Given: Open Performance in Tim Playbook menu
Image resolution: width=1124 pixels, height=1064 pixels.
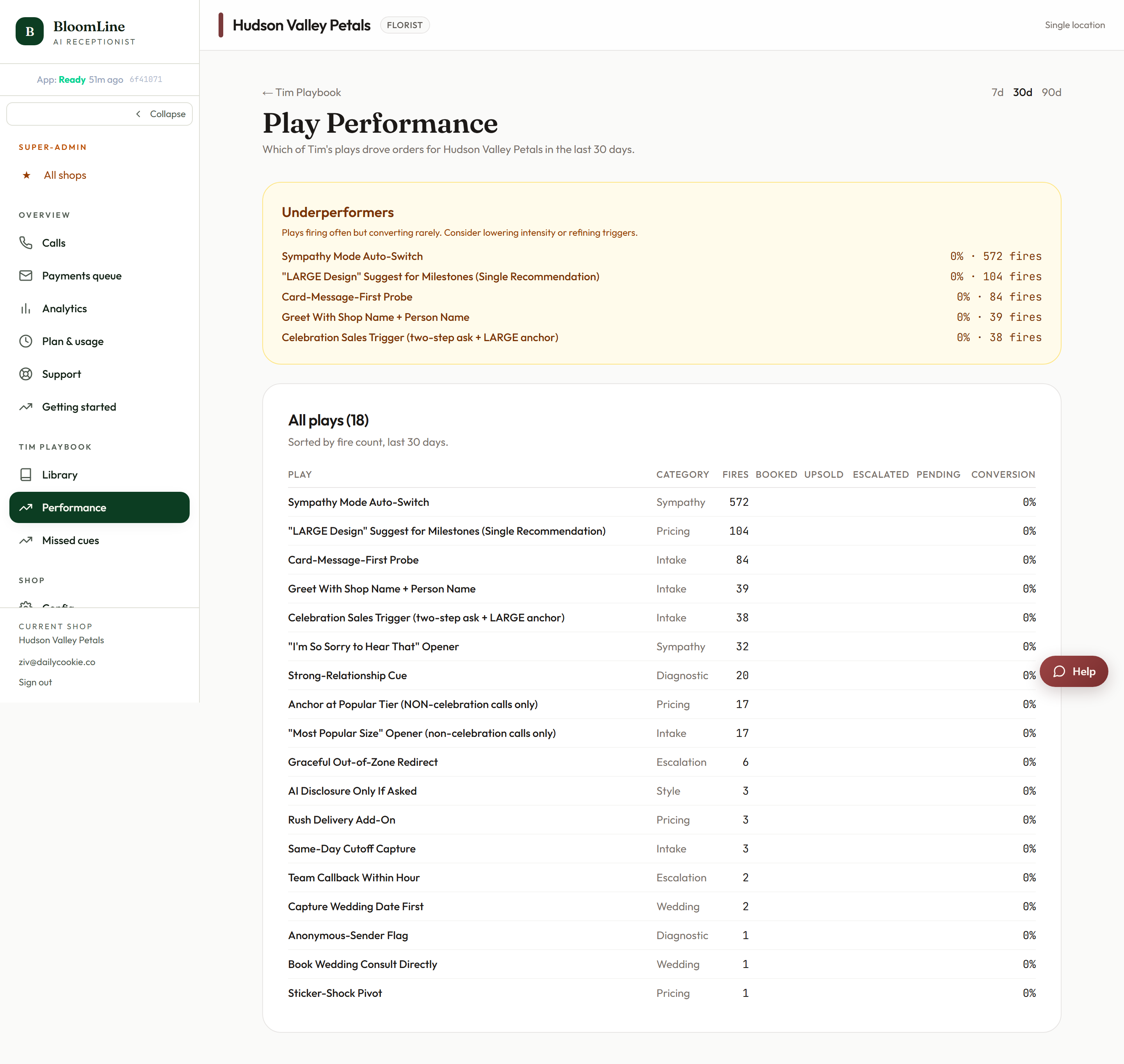Looking at the screenshot, I should click(x=99, y=508).
